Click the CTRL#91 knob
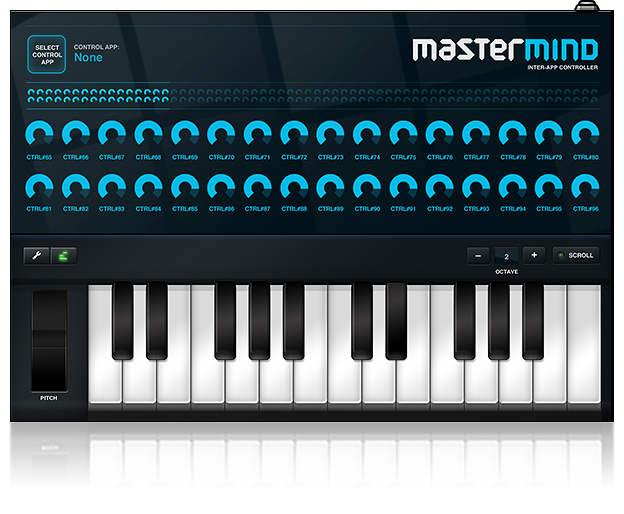 tap(403, 186)
